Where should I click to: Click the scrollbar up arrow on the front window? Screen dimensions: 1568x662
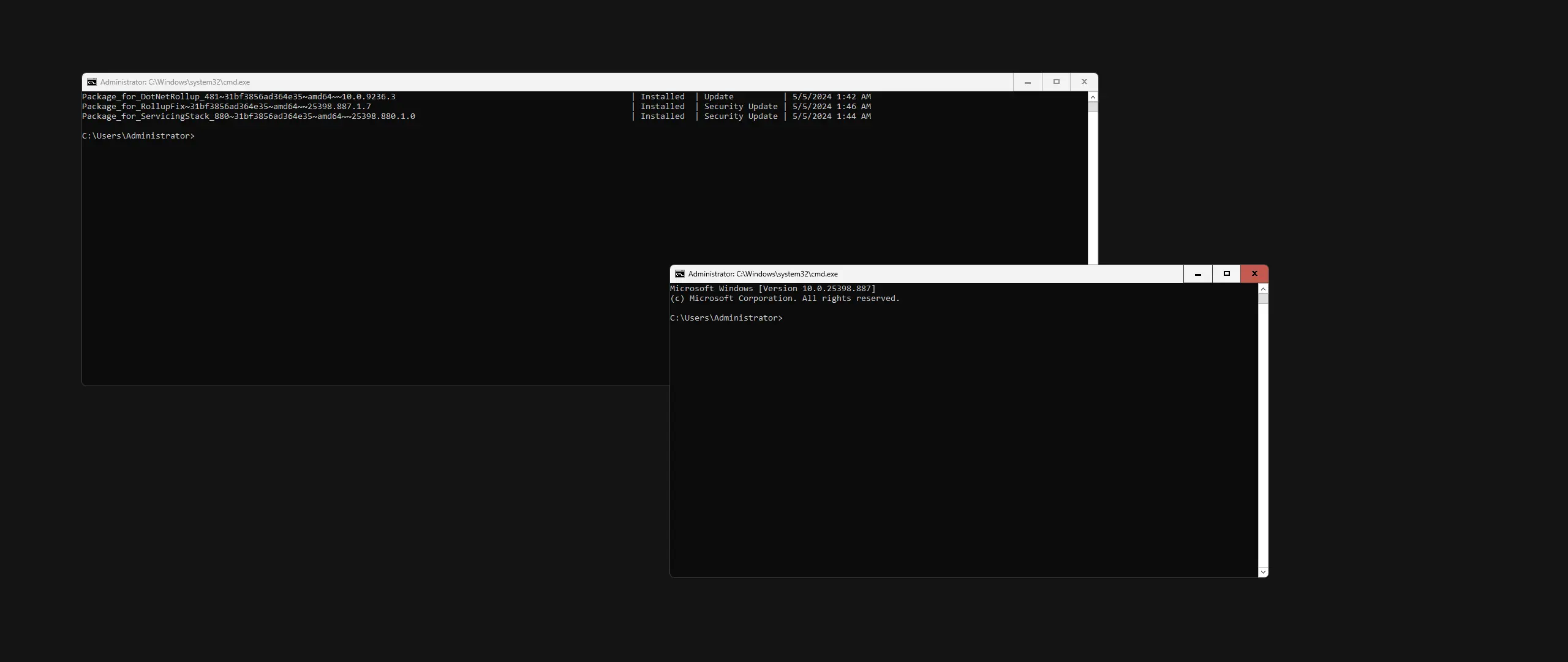coord(1263,289)
